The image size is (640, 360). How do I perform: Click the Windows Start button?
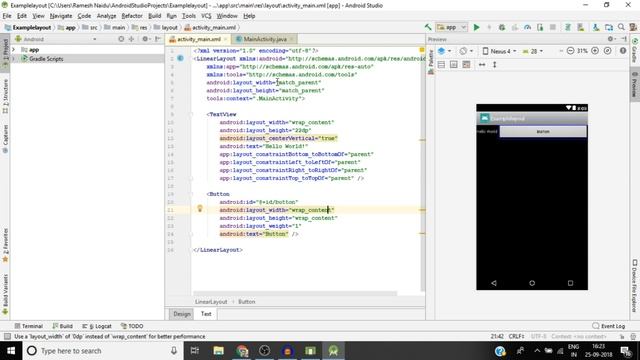coord(11,351)
